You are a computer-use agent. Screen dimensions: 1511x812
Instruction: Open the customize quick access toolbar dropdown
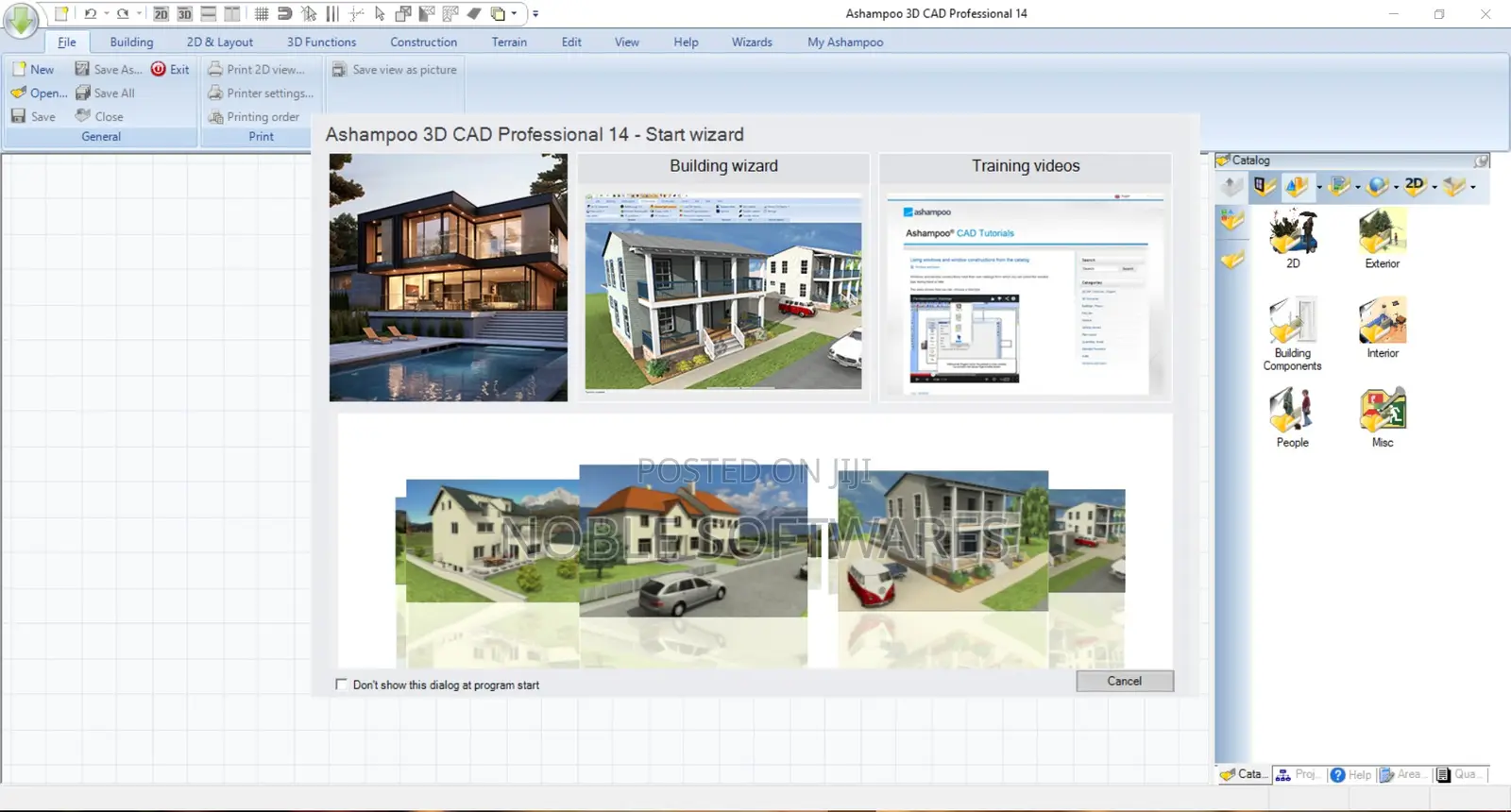(x=535, y=13)
